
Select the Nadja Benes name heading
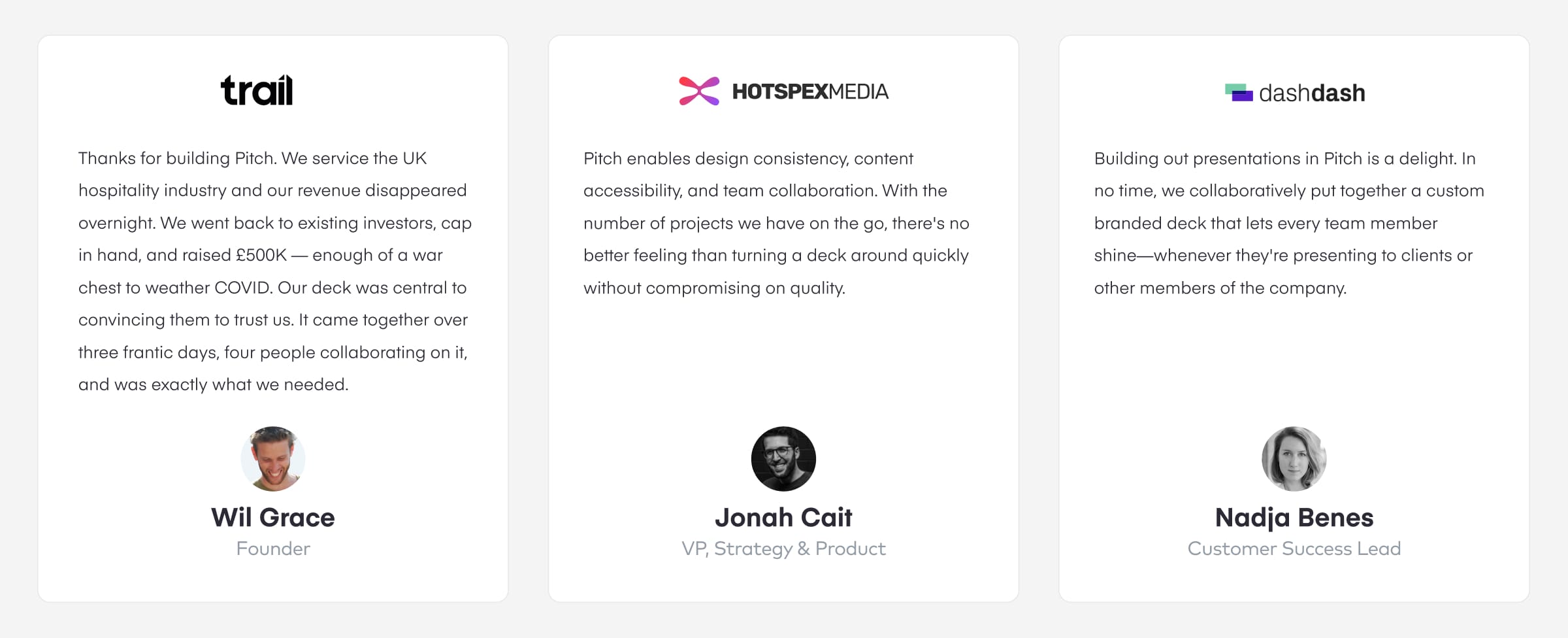tap(1294, 518)
